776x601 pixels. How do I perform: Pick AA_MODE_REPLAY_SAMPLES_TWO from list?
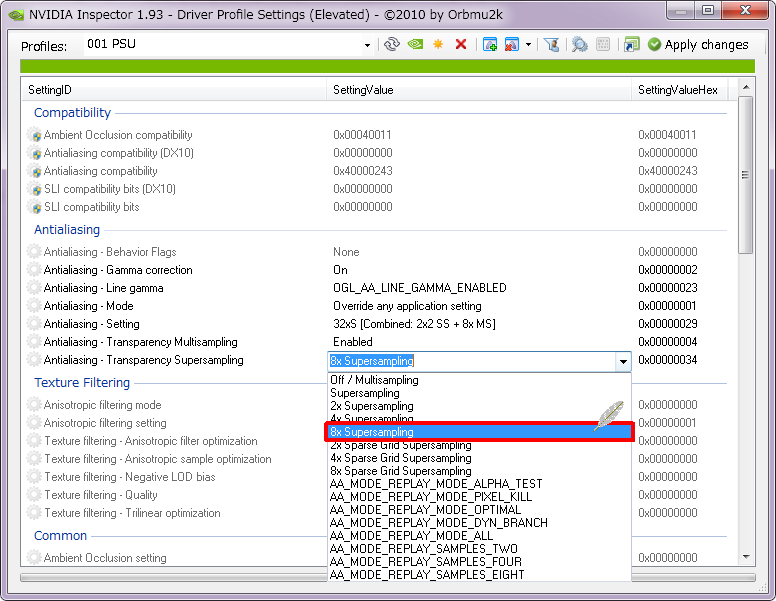[x=424, y=549]
